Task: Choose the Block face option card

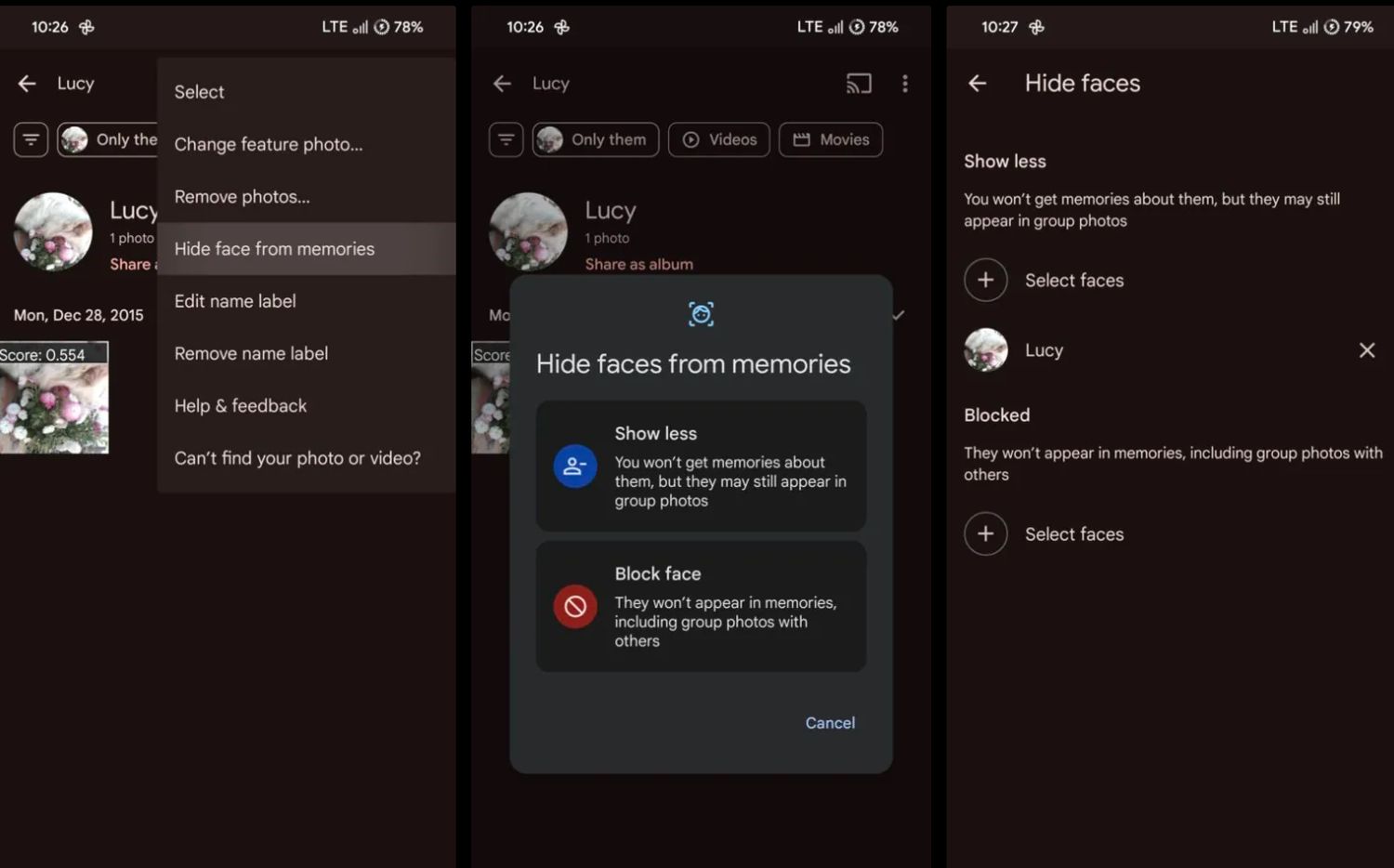Action: 701,607
